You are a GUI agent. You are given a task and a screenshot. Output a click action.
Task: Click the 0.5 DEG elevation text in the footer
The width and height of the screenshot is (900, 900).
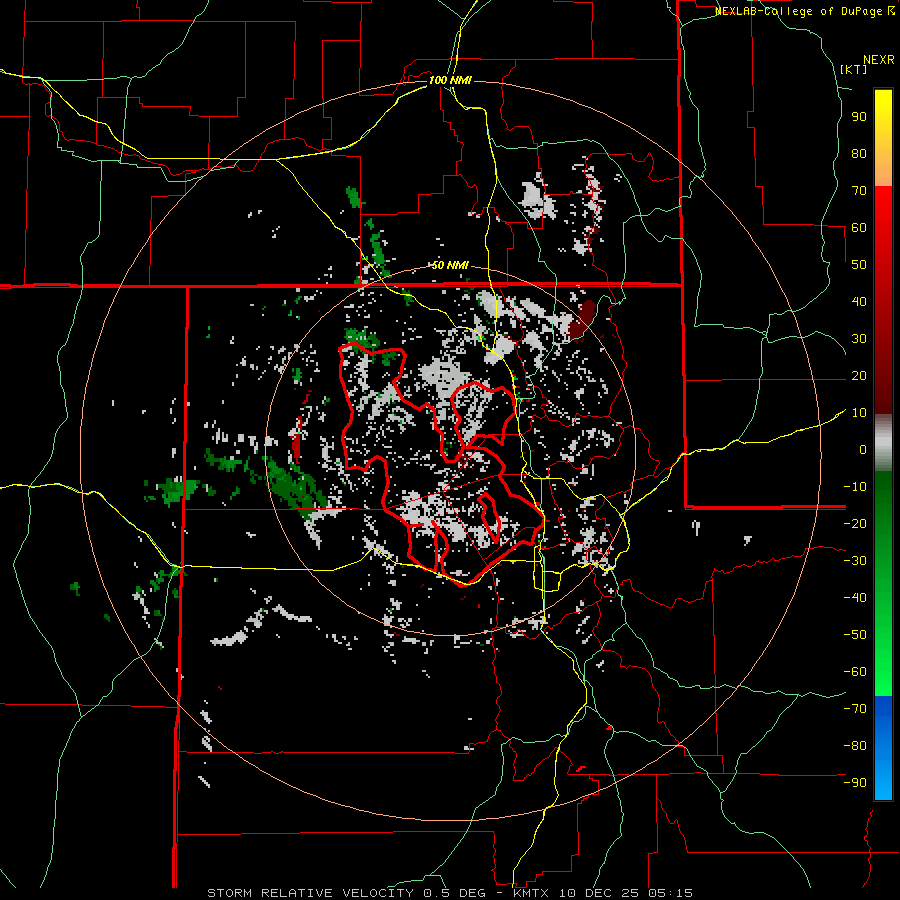point(454,893)
